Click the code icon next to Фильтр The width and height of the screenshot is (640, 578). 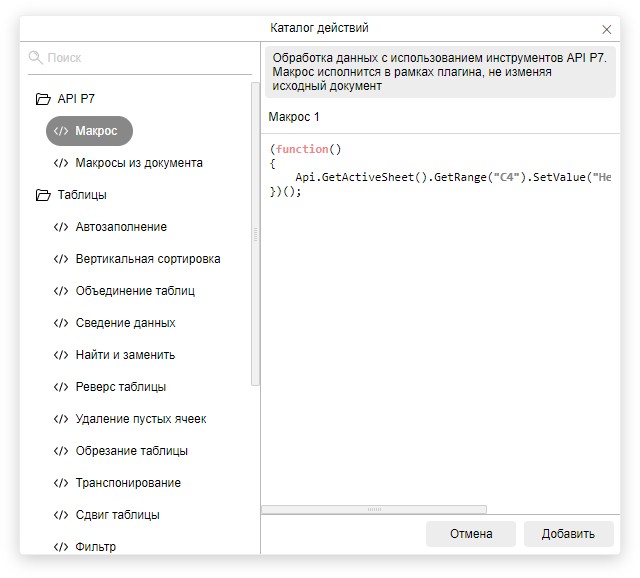tap(61, 547)
